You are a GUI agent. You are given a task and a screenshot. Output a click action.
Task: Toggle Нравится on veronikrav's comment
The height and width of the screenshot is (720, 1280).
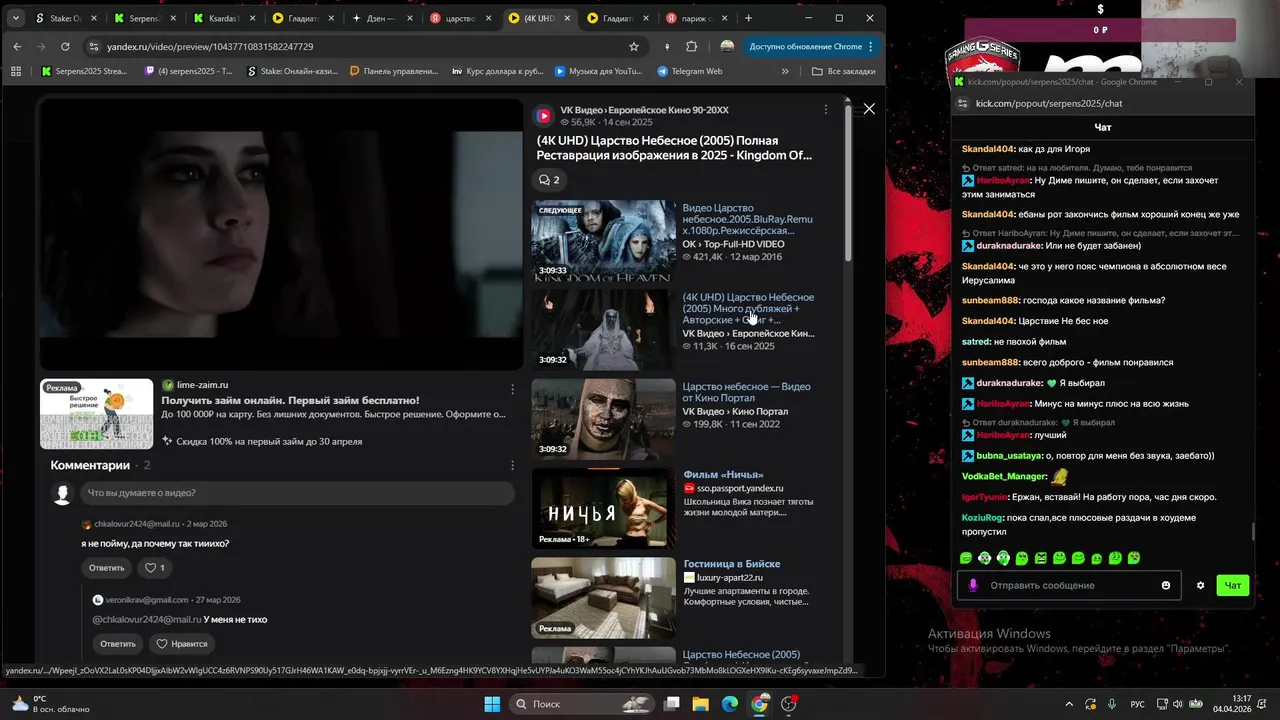[182, 644]
